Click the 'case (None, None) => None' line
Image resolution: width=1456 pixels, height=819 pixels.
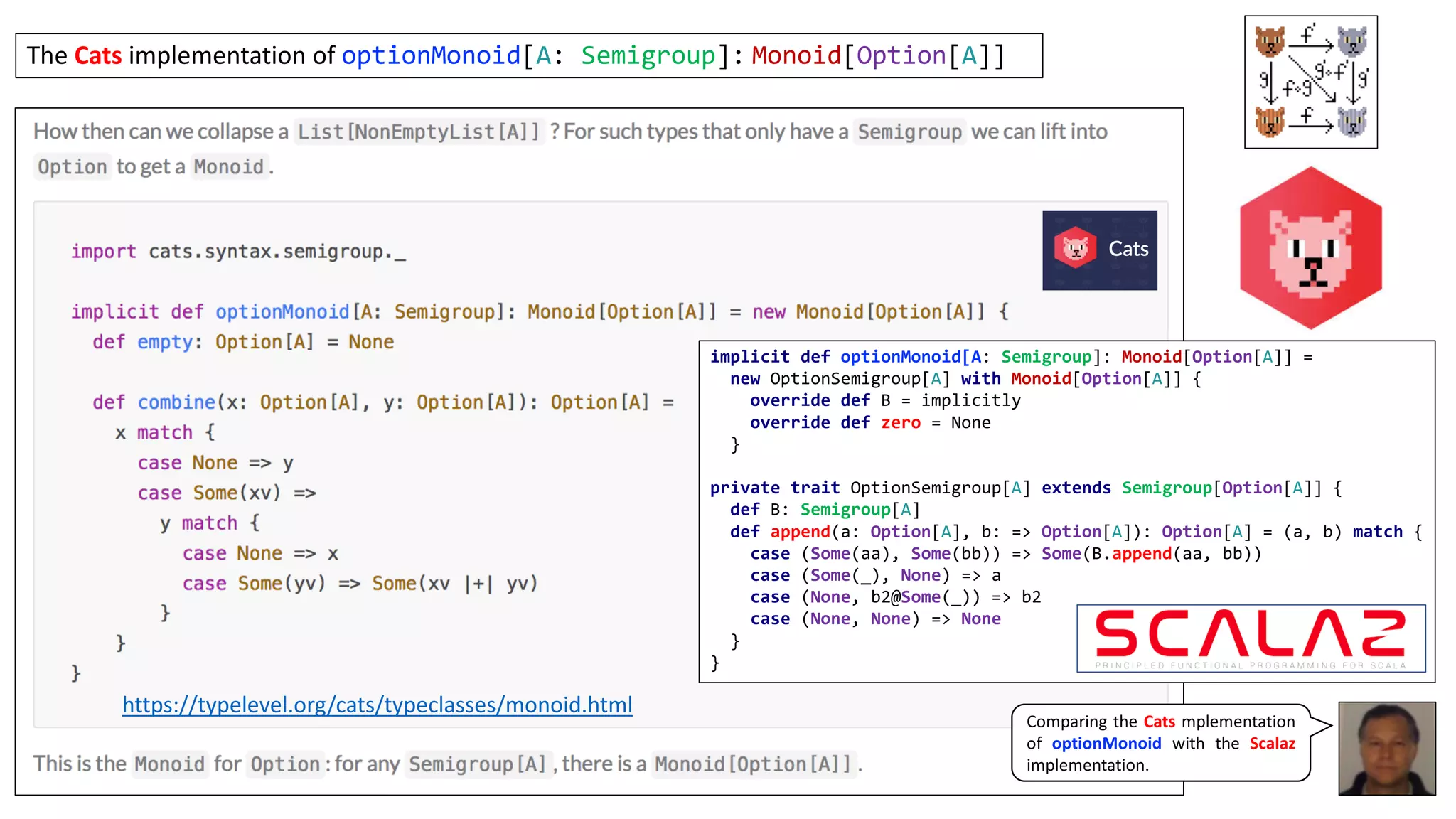(874, 619)
